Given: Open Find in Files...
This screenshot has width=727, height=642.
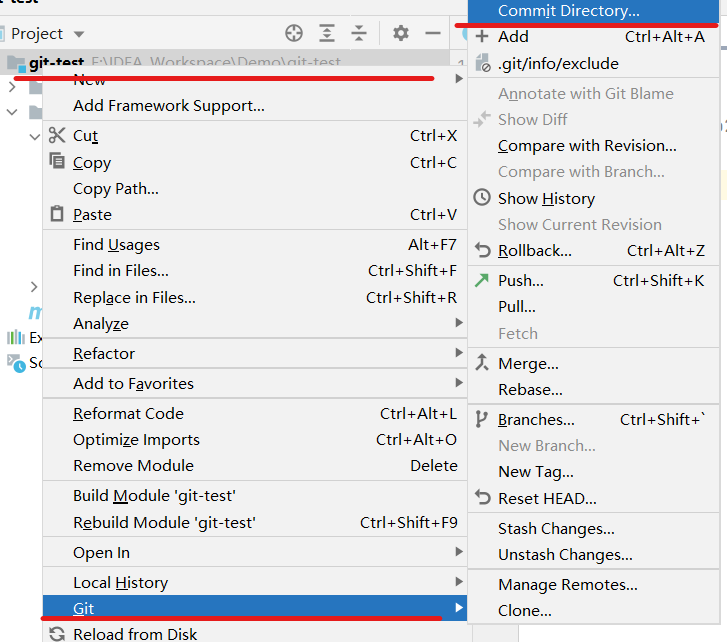Looking at the screenshot, I should [x=255, y=271].
